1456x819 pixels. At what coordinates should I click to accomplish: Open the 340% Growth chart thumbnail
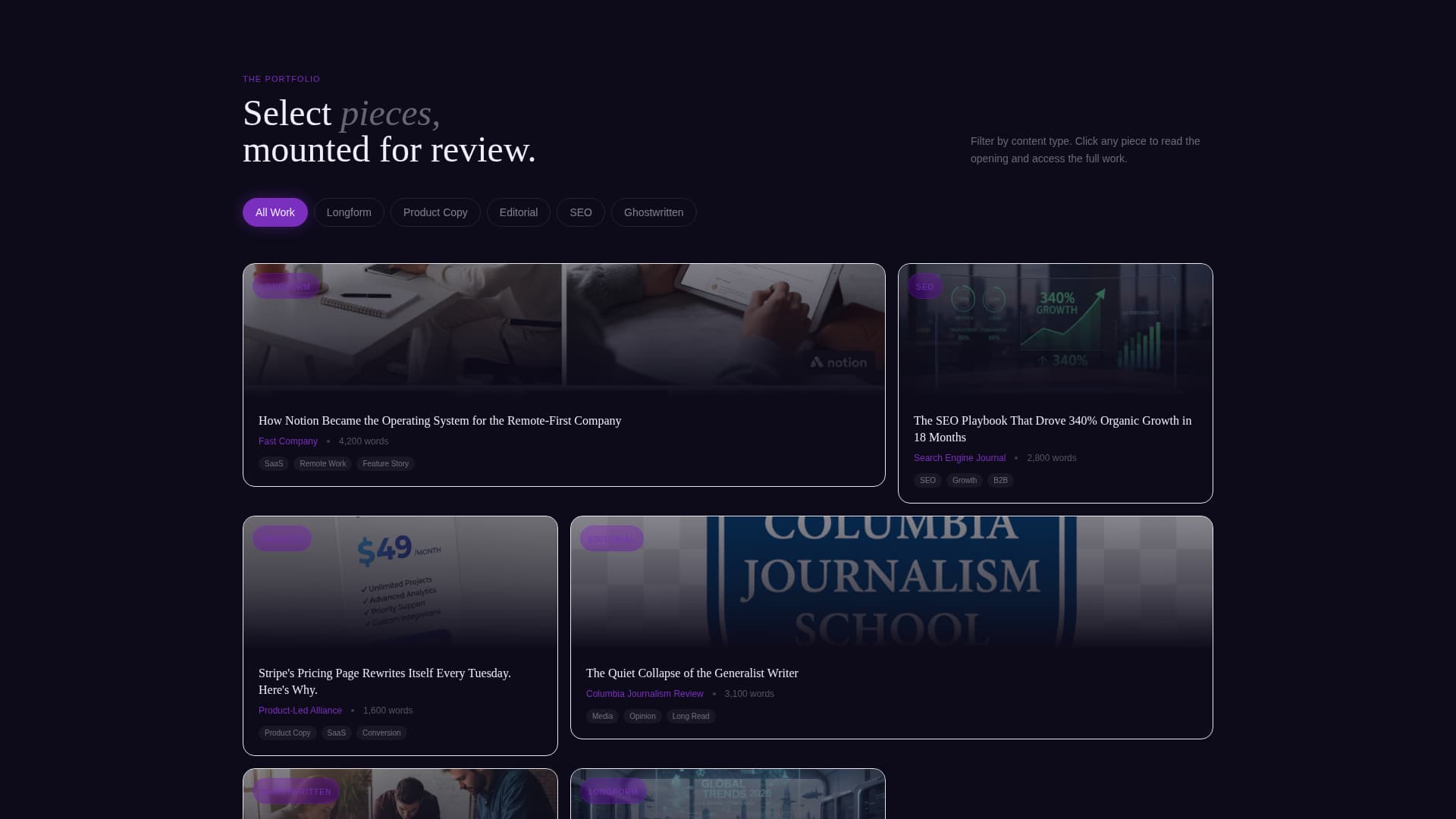click(1056, 329)
